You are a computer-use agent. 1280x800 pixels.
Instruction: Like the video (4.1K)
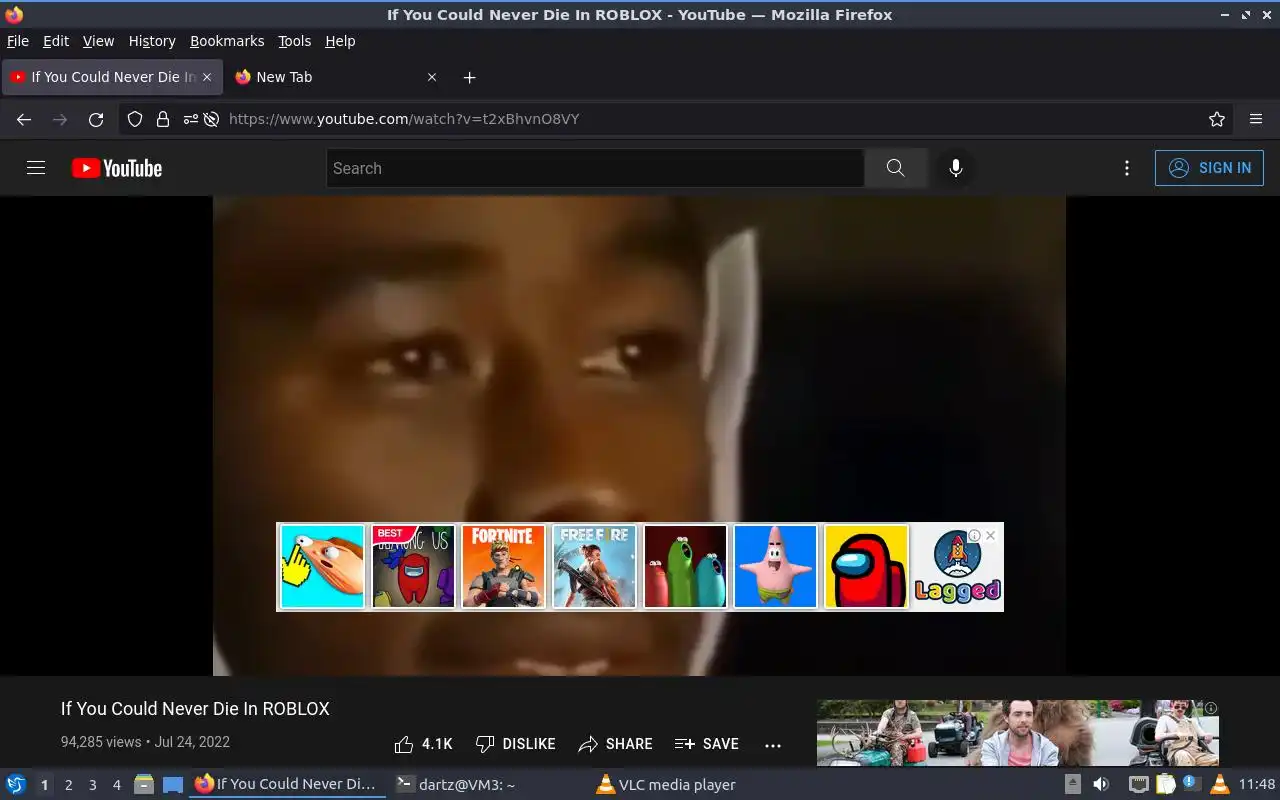[x=423, y=744]
